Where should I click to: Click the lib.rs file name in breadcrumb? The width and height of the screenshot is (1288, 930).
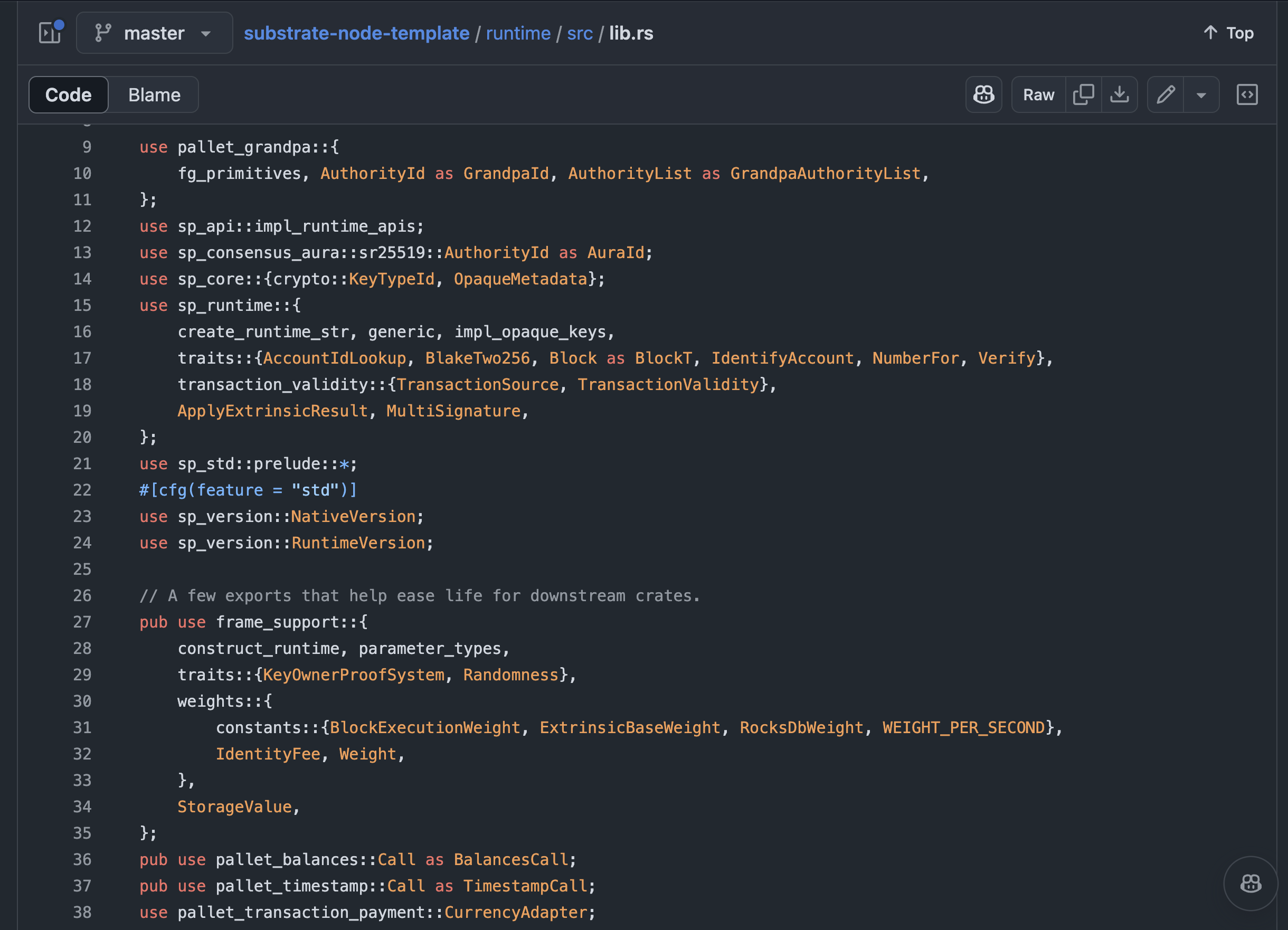tap(631, 33)
